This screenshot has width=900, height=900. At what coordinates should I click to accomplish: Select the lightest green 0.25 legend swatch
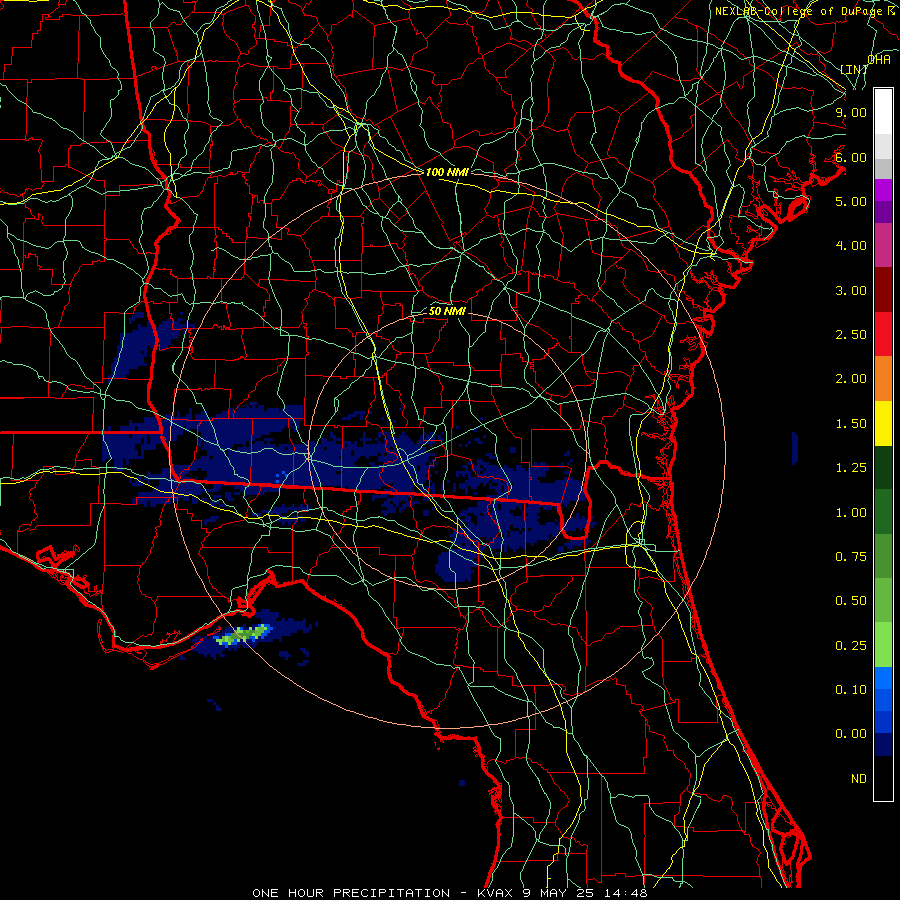[x=883, y=645]
